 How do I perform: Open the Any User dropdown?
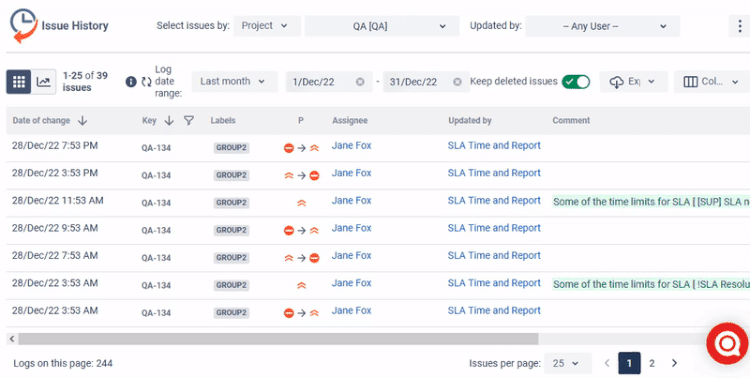click(602, 26)
